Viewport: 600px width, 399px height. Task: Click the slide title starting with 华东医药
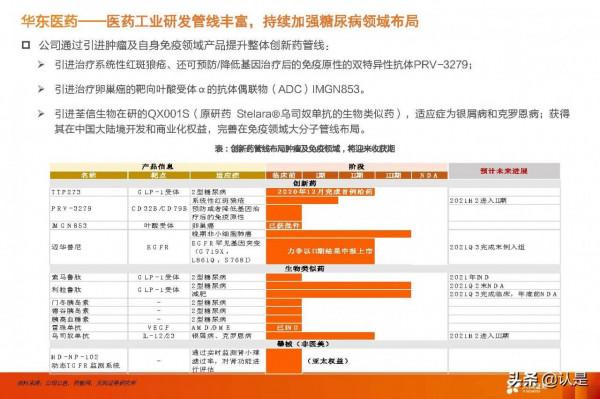click(220, 21)
